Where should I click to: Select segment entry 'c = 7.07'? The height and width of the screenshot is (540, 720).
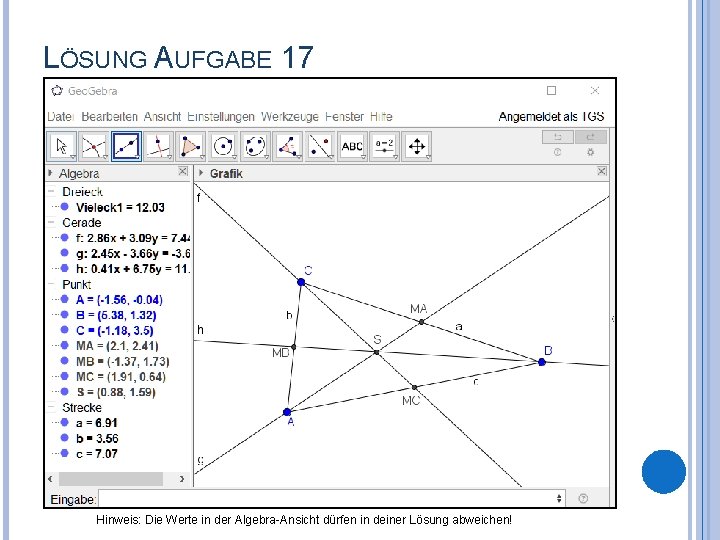(x=97, y=453)
